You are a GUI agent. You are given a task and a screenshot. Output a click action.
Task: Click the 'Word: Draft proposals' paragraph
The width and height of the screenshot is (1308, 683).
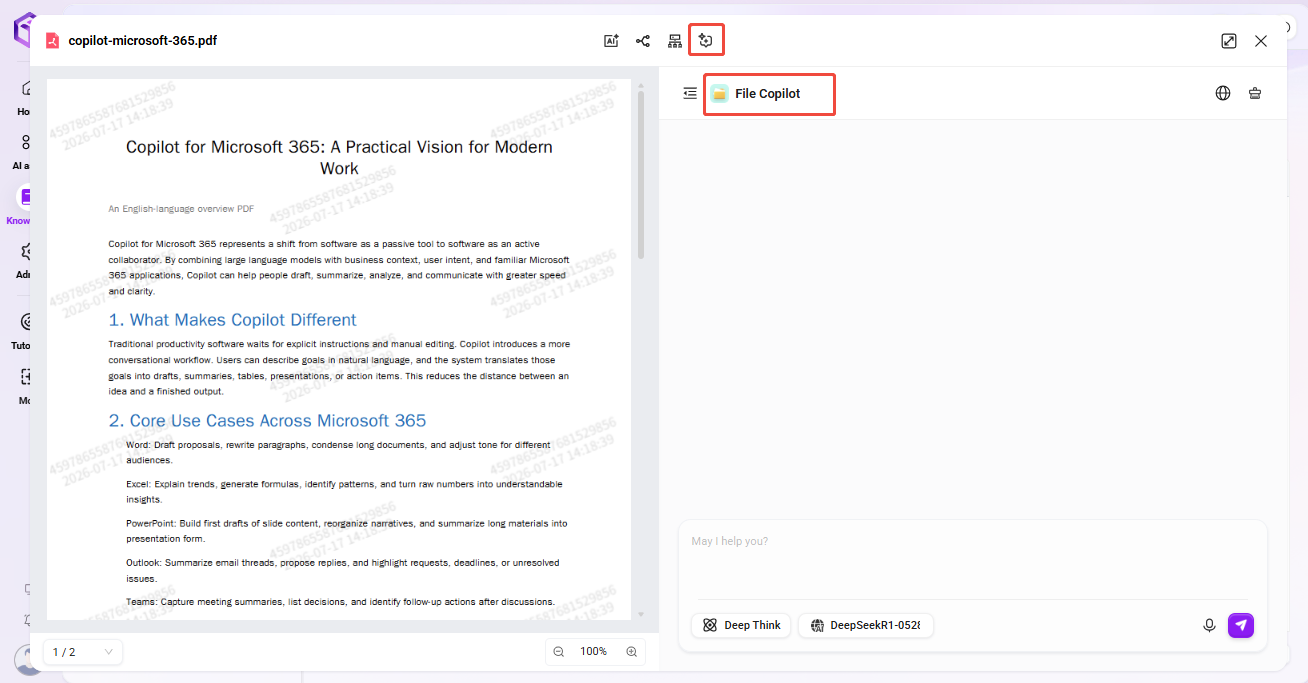pos(338,452)
